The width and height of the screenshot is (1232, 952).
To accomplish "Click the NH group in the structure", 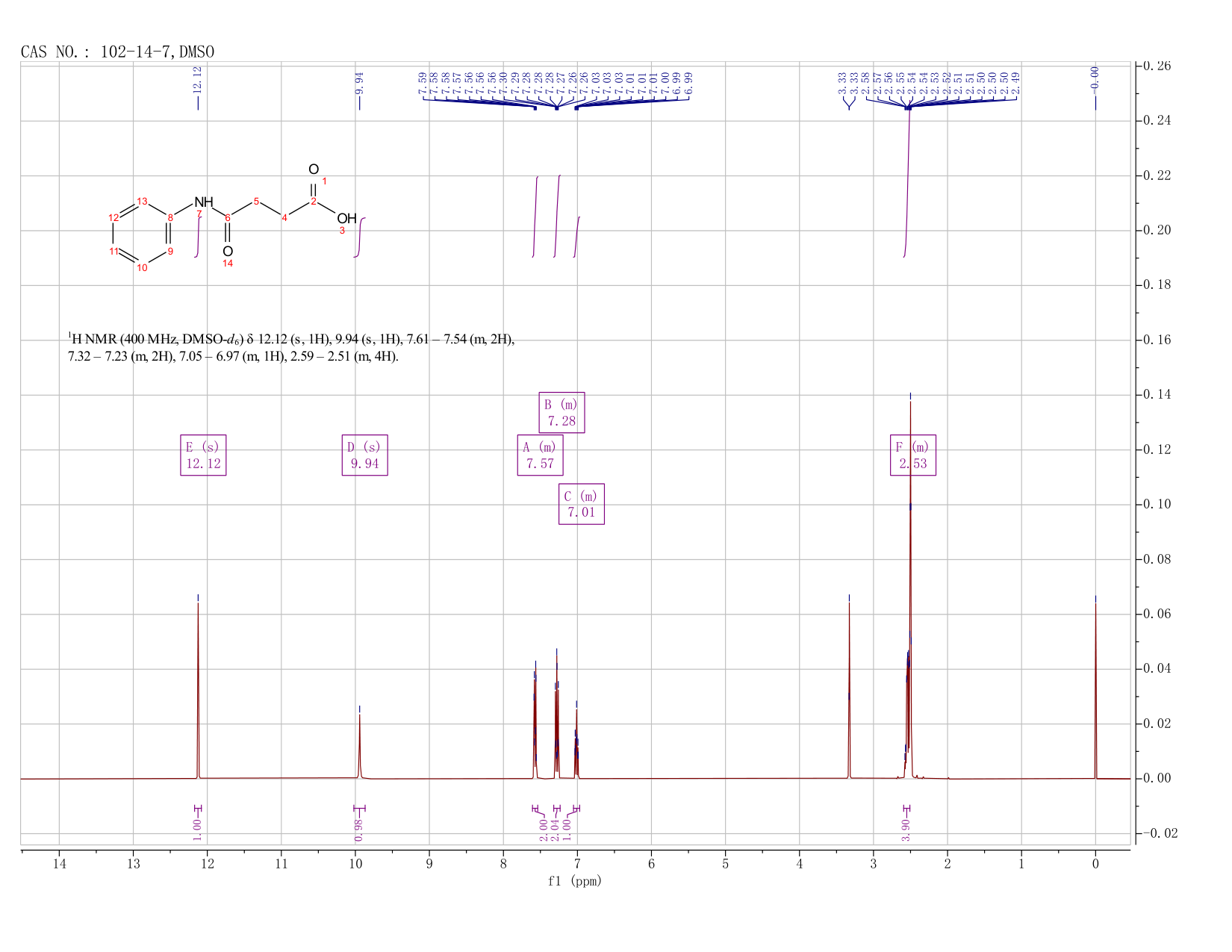I will (x=203, y=202).
